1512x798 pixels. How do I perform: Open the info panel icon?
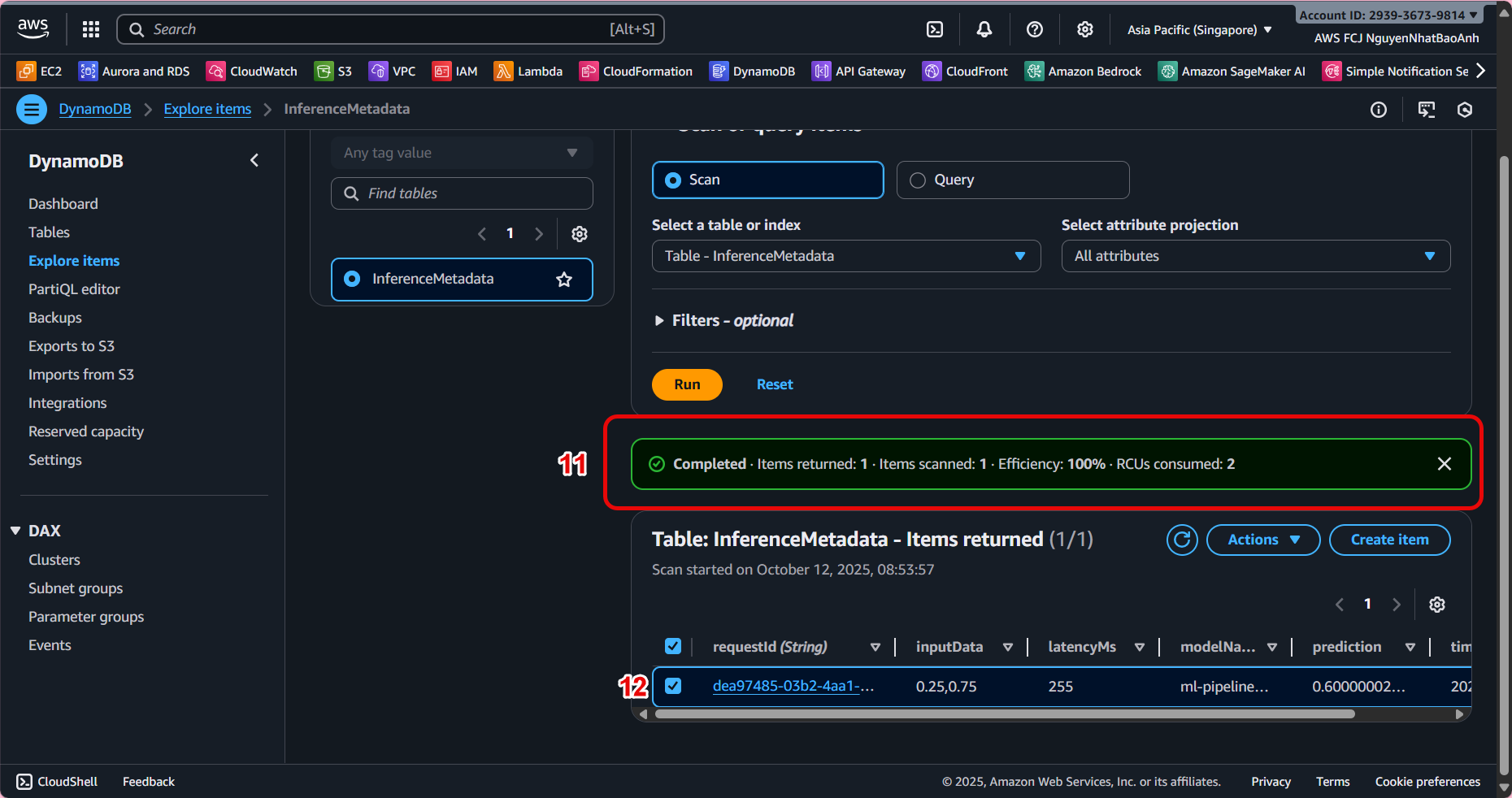pos(1379,110)
